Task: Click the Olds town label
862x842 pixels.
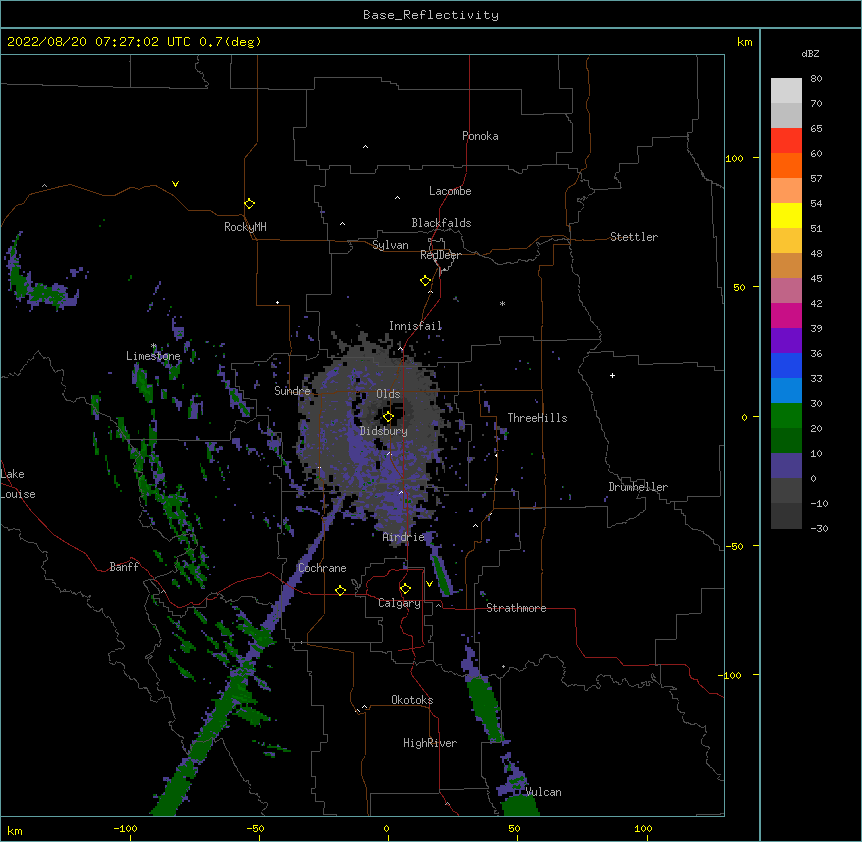Action: (x=388, y=394)
